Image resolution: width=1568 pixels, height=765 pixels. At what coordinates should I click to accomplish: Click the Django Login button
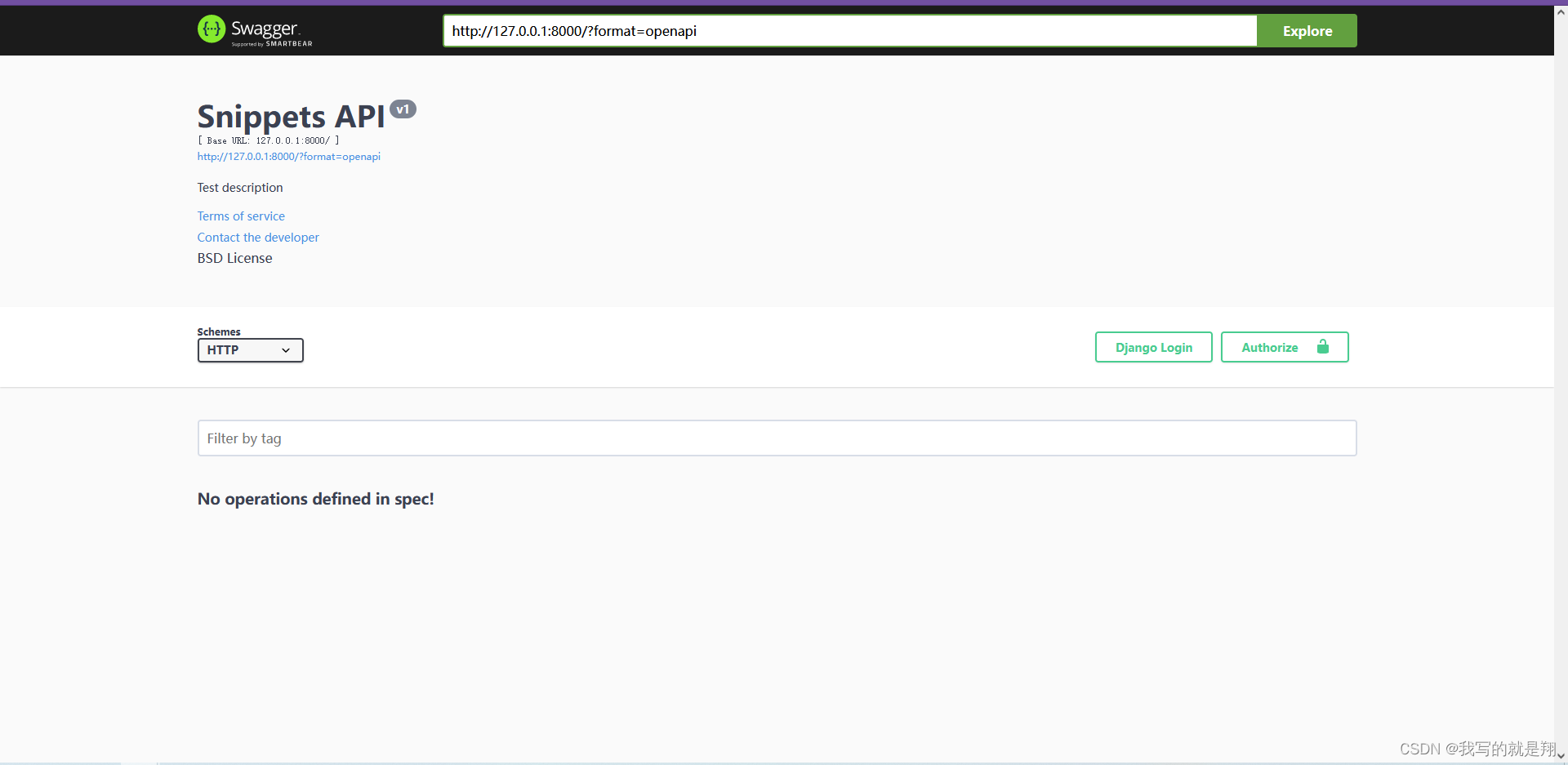[x=1153, y=347]
